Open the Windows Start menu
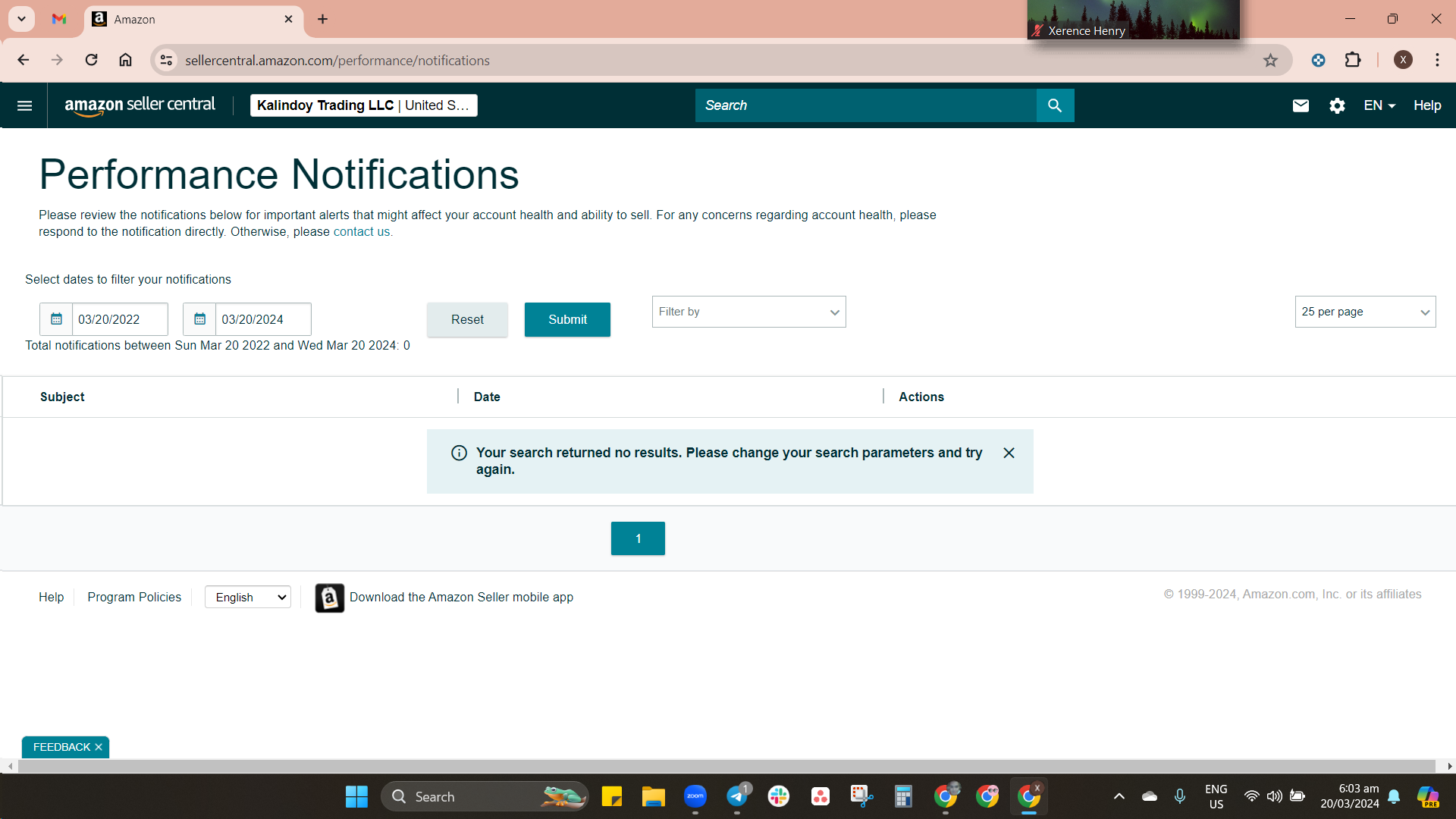Screen dimensions: 1456x819 tap(356, 796)
